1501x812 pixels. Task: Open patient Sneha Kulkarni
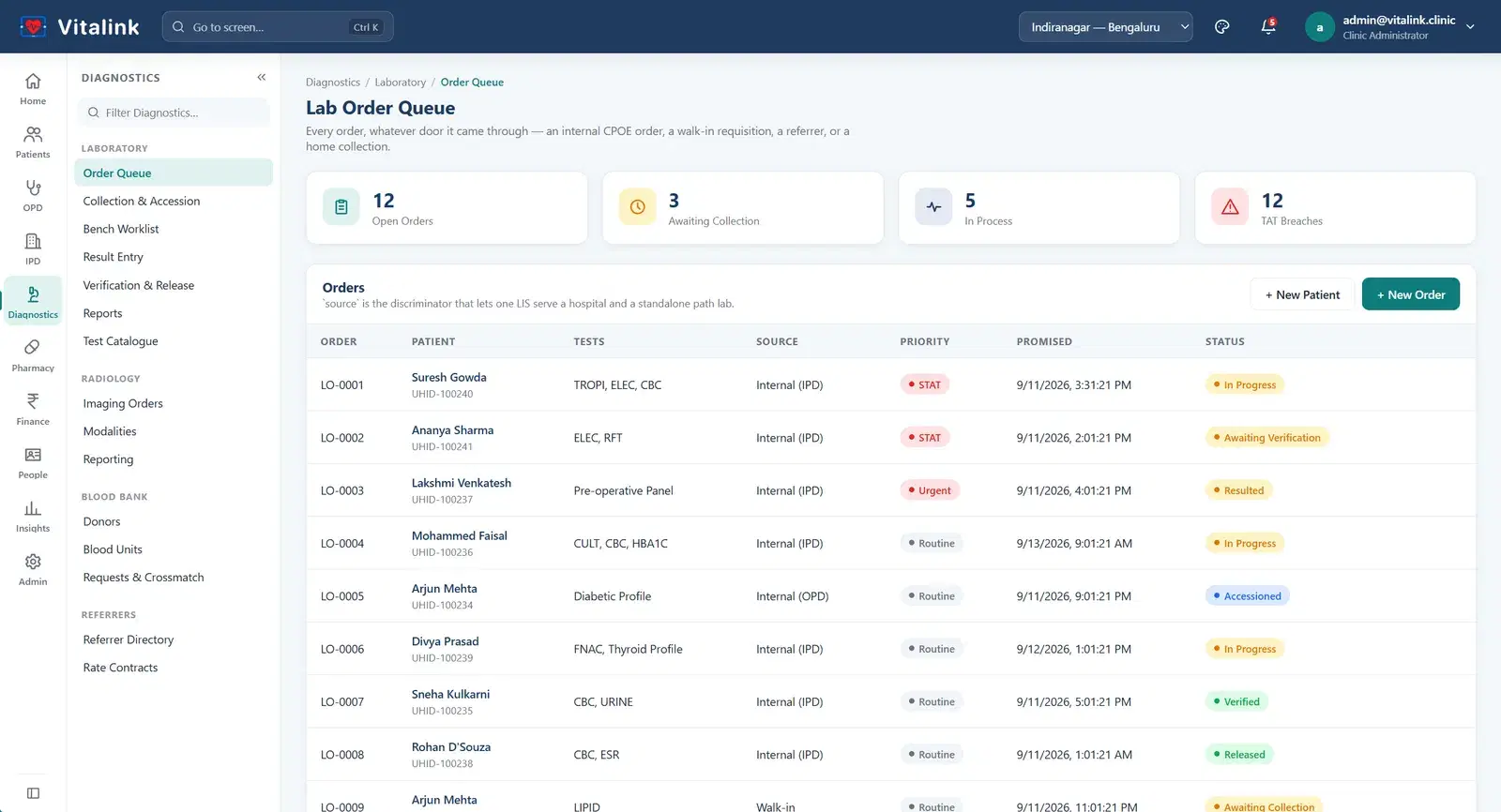[x=450, y=694]
